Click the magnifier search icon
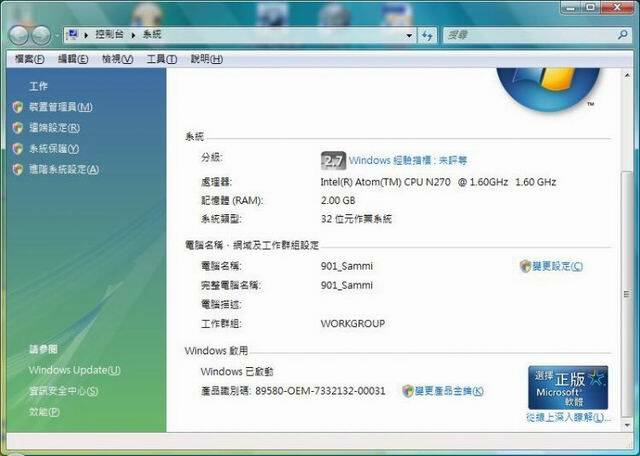 pos(622,35)
